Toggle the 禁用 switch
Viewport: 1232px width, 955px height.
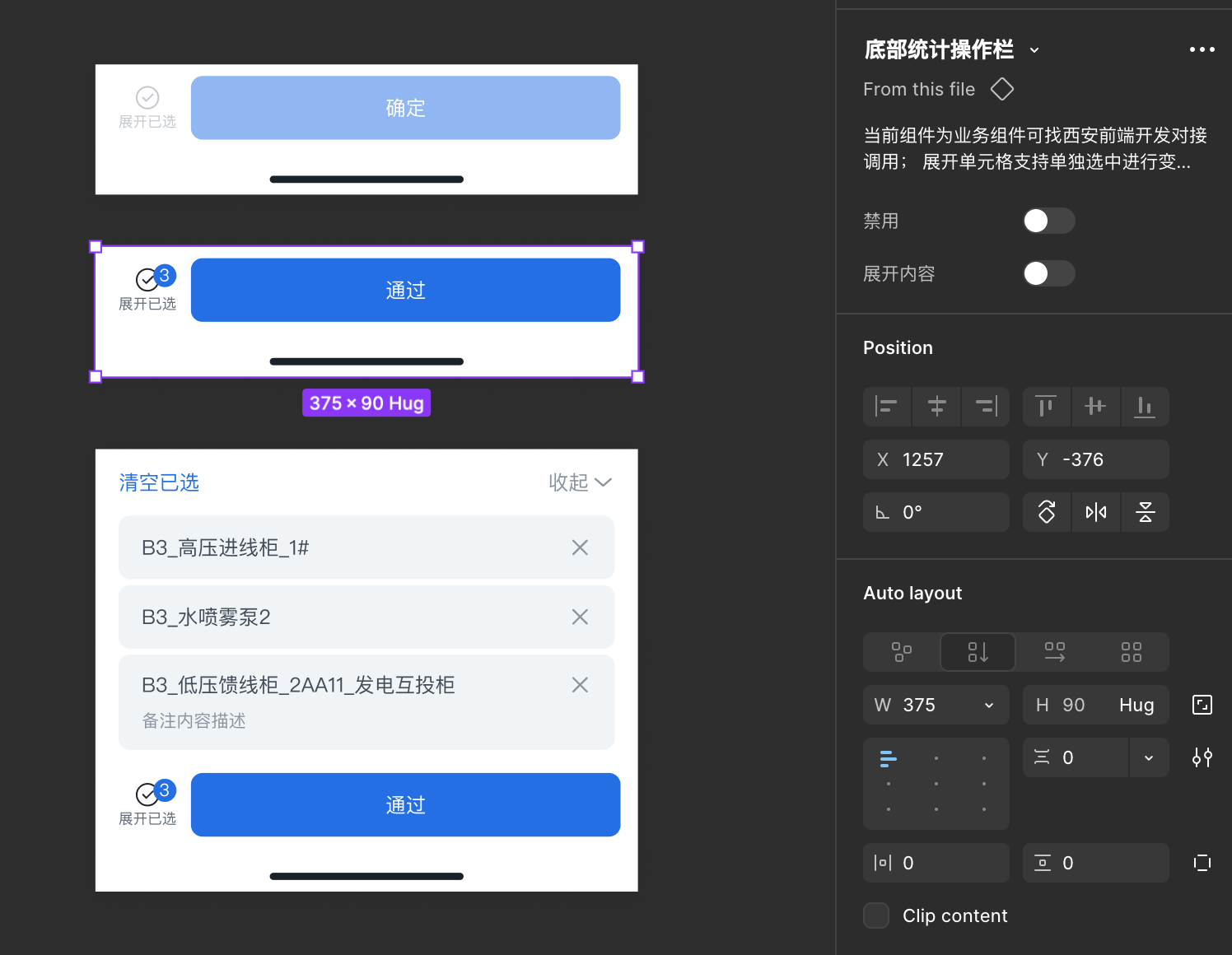(x=1049, y=221)
